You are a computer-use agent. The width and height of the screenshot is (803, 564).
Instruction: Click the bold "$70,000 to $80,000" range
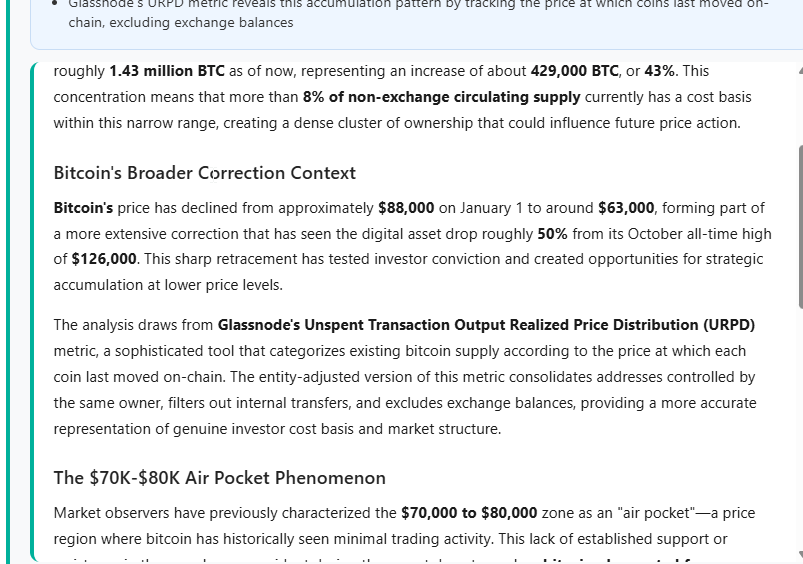[469, 513]
